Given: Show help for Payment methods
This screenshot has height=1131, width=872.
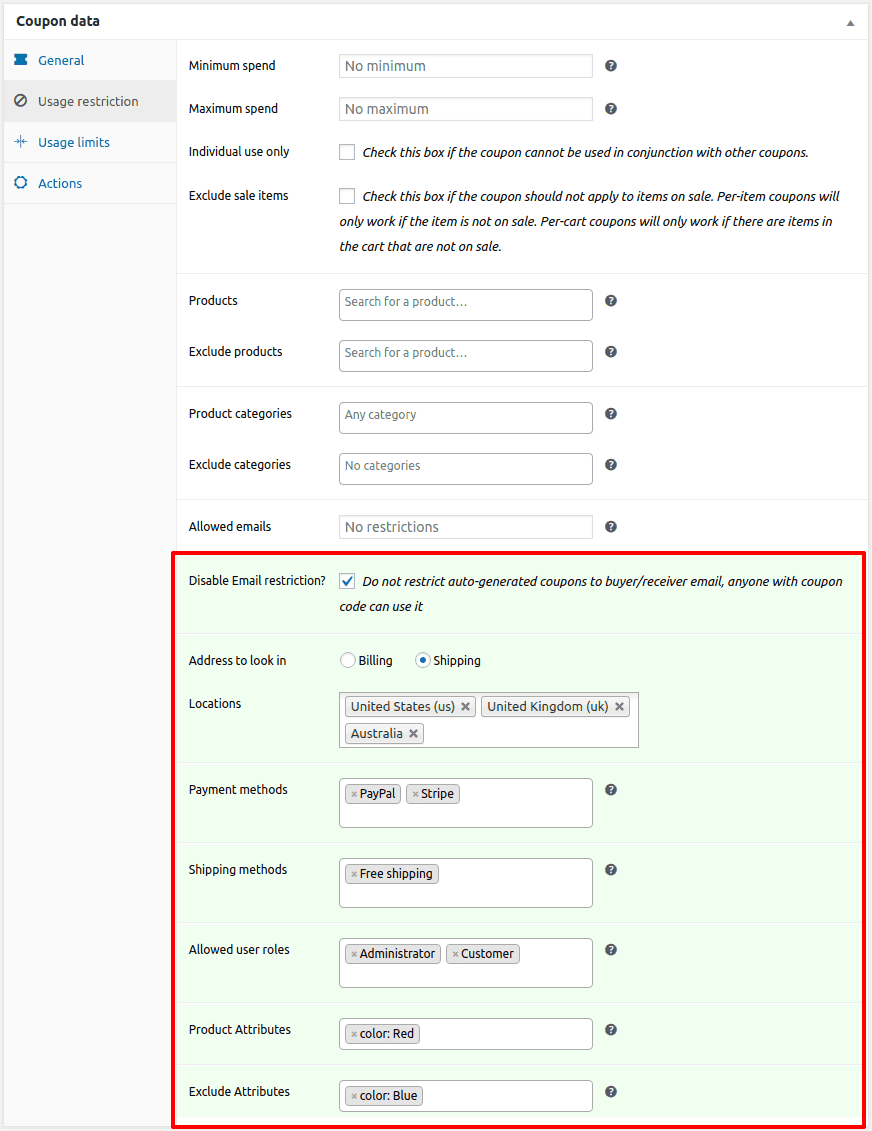Looking at the screenshot, I should coord(611,790).
